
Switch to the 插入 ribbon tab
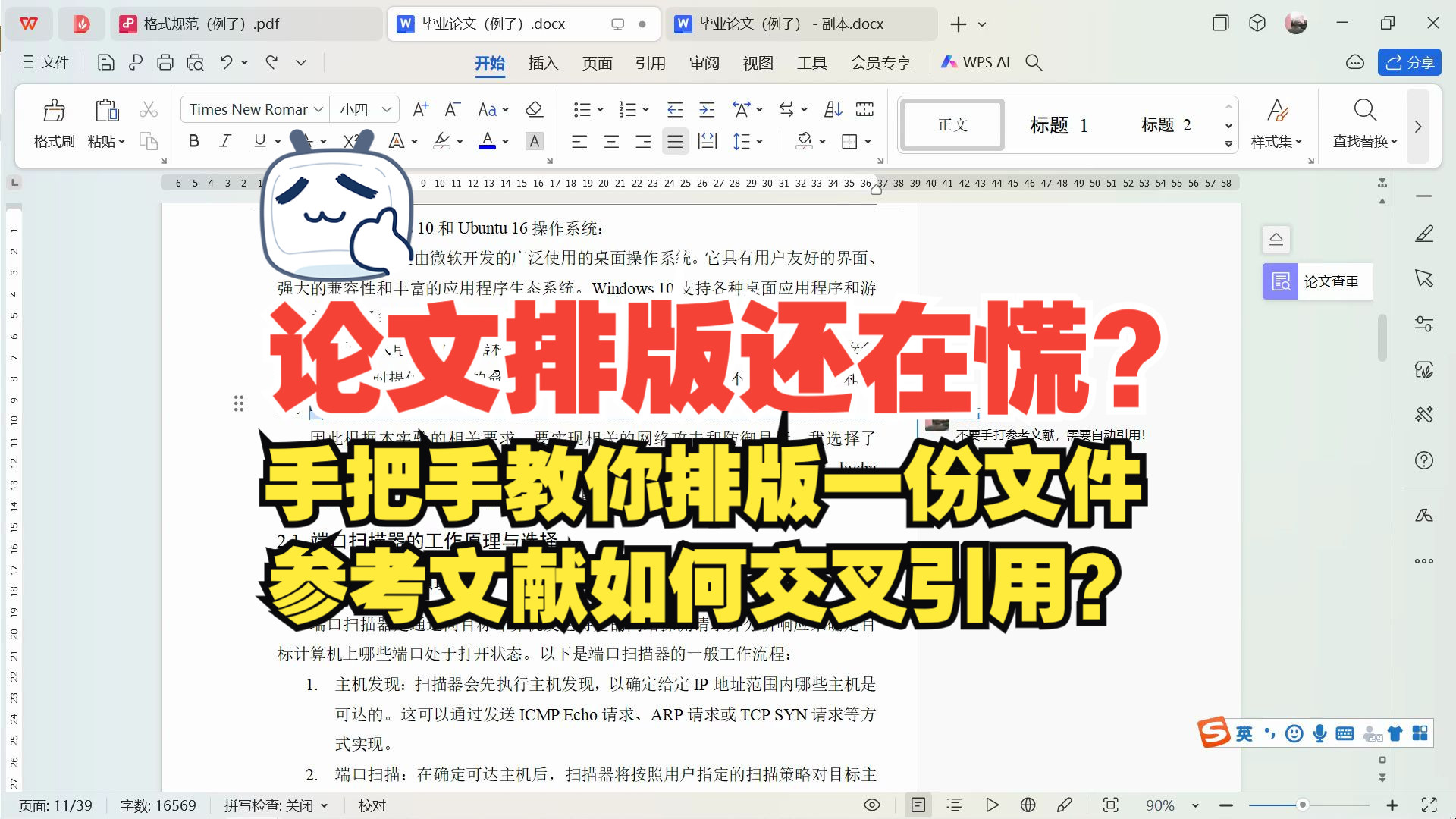pos(542,63)
